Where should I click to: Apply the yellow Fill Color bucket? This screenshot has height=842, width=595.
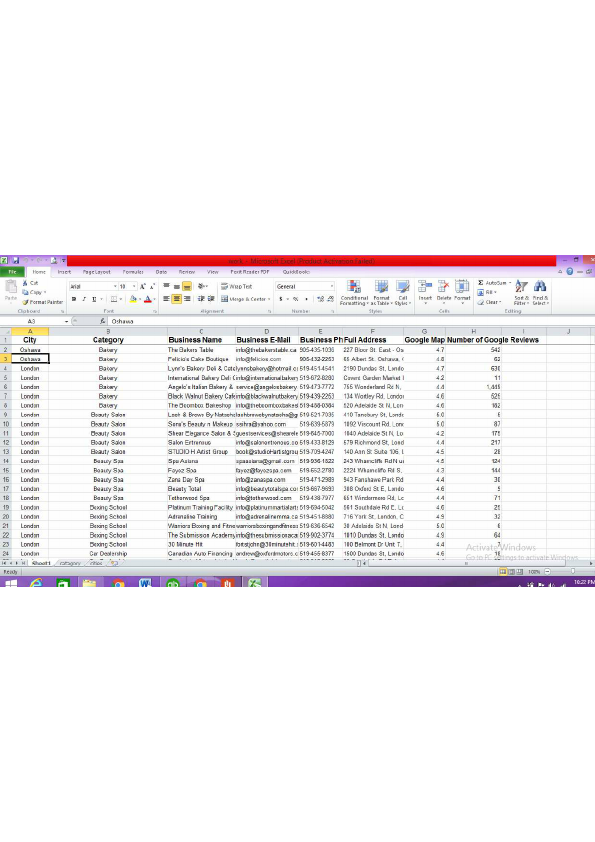pos(133,299)
